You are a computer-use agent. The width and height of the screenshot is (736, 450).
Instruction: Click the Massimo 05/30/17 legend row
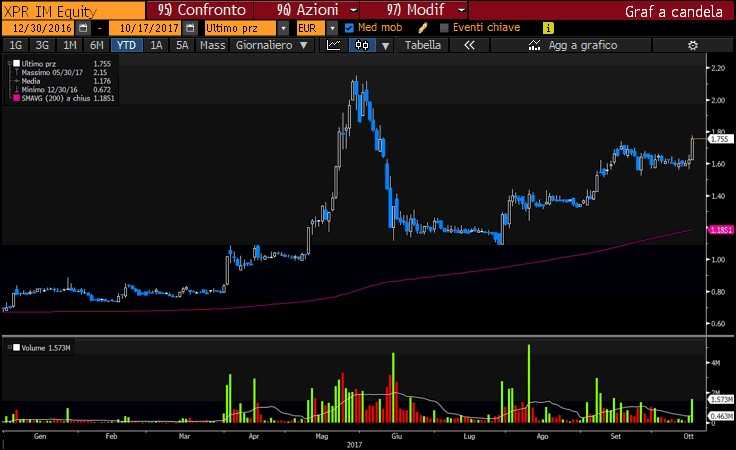click(62, 72)
